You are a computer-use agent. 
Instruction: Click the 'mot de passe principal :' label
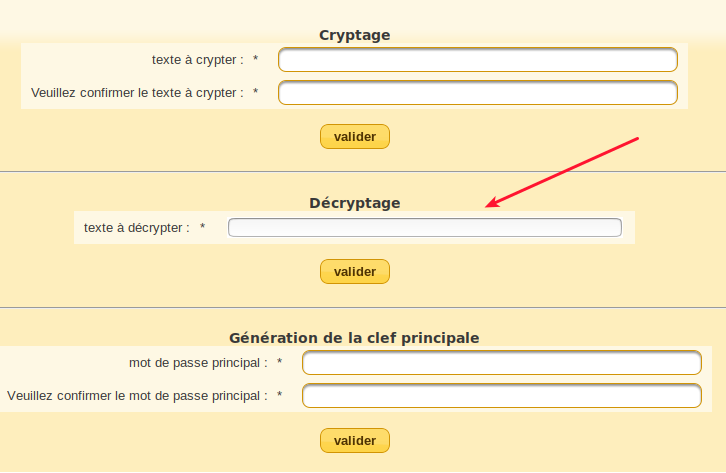tap(198, 363)
